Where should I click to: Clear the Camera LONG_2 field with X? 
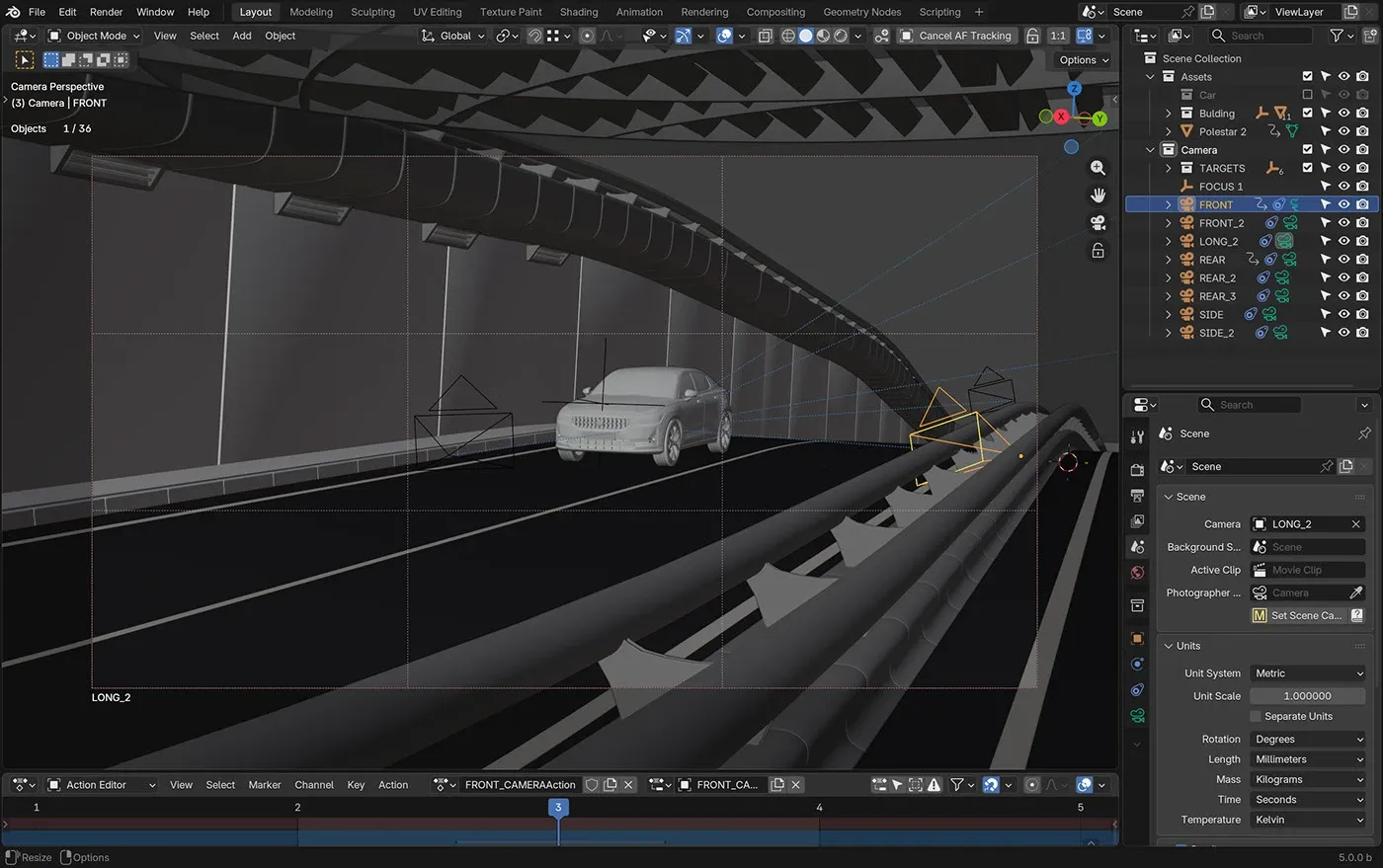click(1355, 524)
